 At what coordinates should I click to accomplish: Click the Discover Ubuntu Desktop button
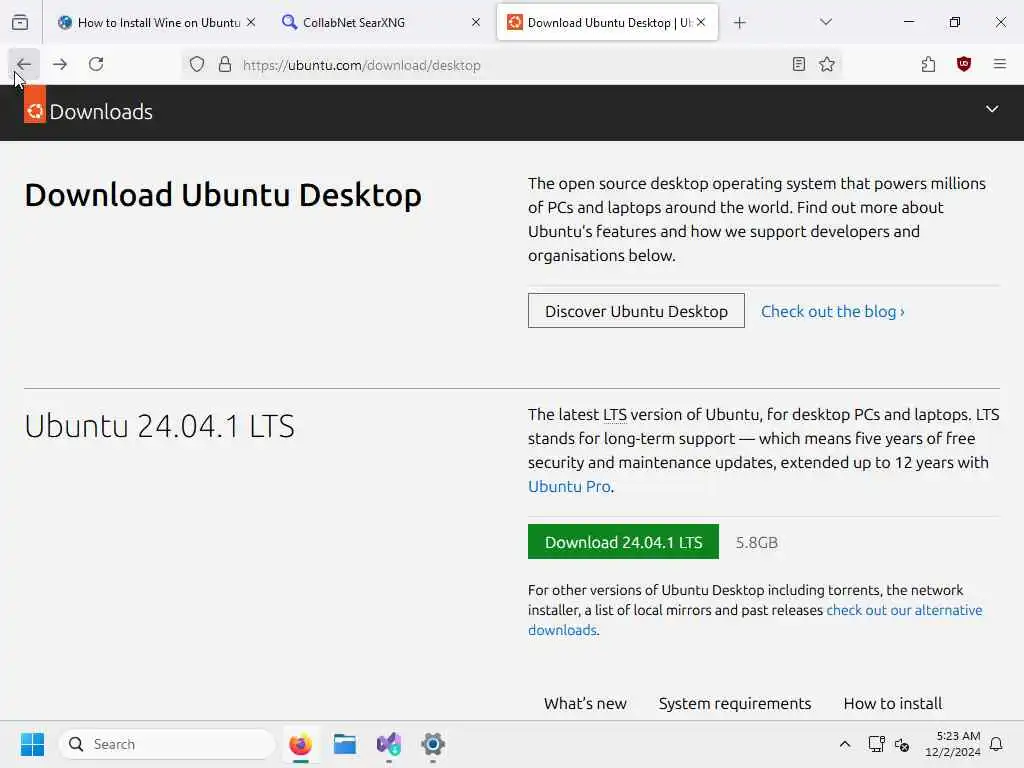click(x=636, y=311)
